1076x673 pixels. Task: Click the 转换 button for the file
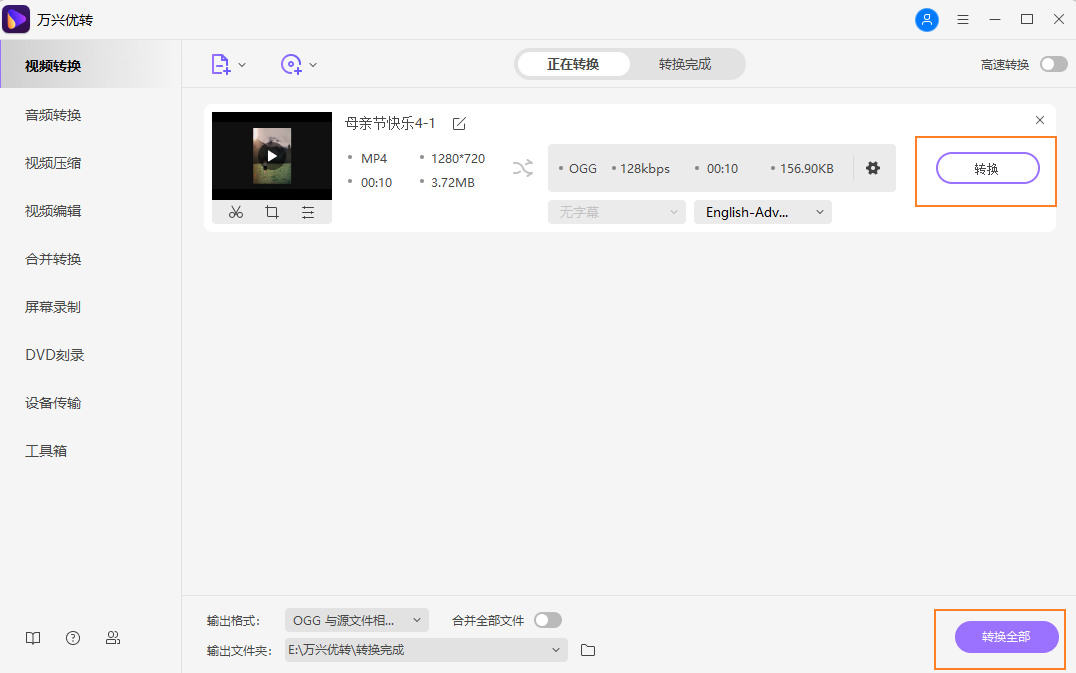tap(987, 168)
